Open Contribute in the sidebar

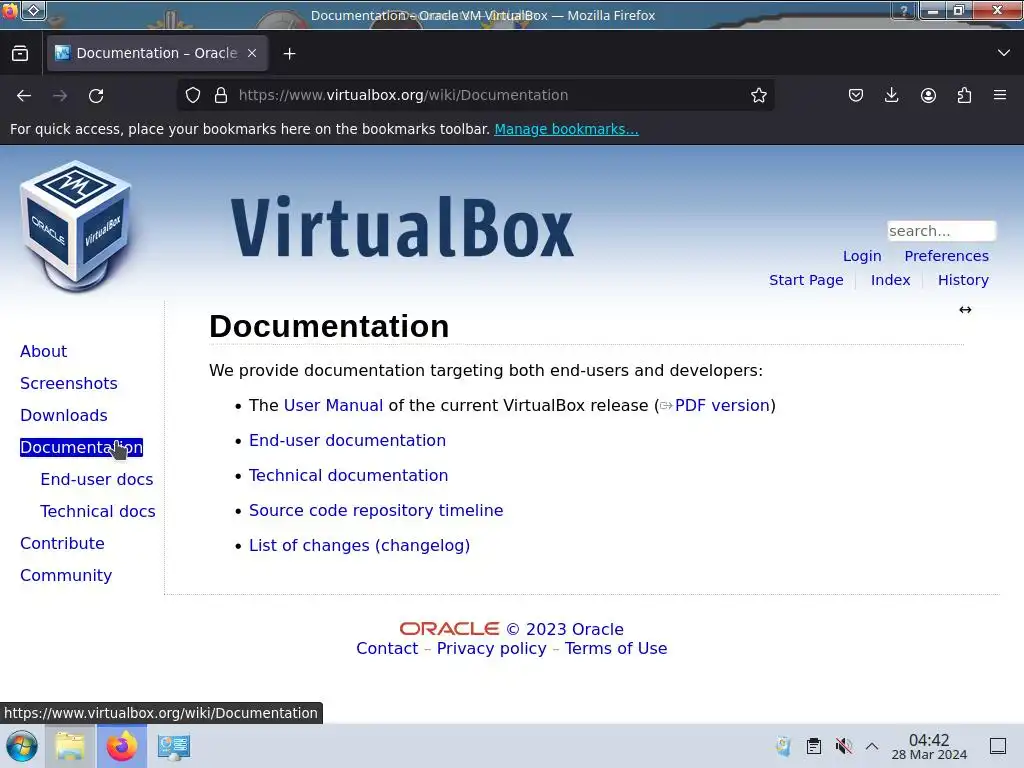pos(62,543)
